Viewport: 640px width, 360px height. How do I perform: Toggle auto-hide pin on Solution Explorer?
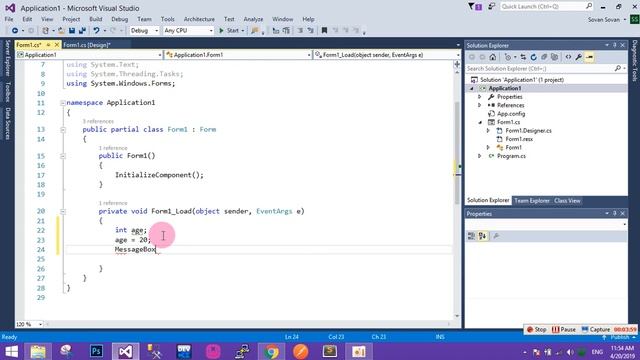coord(615,45)
